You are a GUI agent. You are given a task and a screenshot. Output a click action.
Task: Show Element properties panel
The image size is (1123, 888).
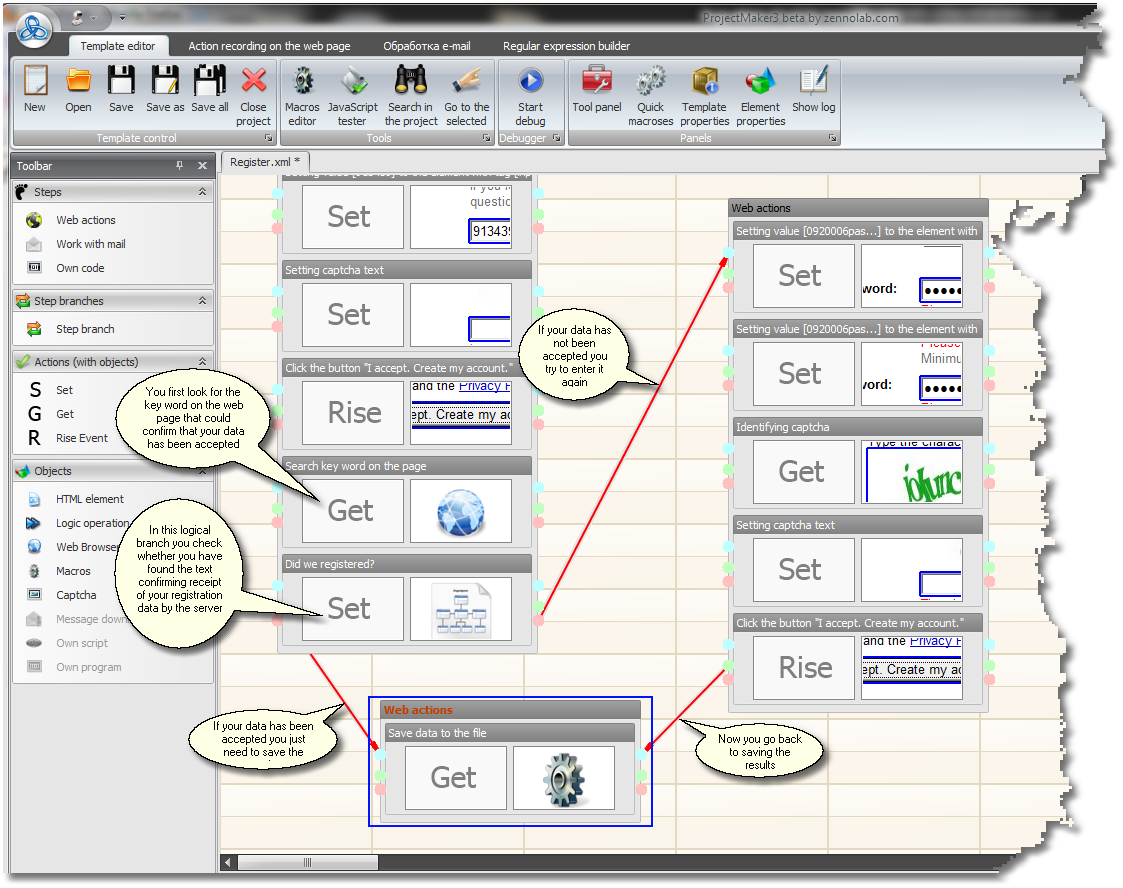[x=760, y=89]
